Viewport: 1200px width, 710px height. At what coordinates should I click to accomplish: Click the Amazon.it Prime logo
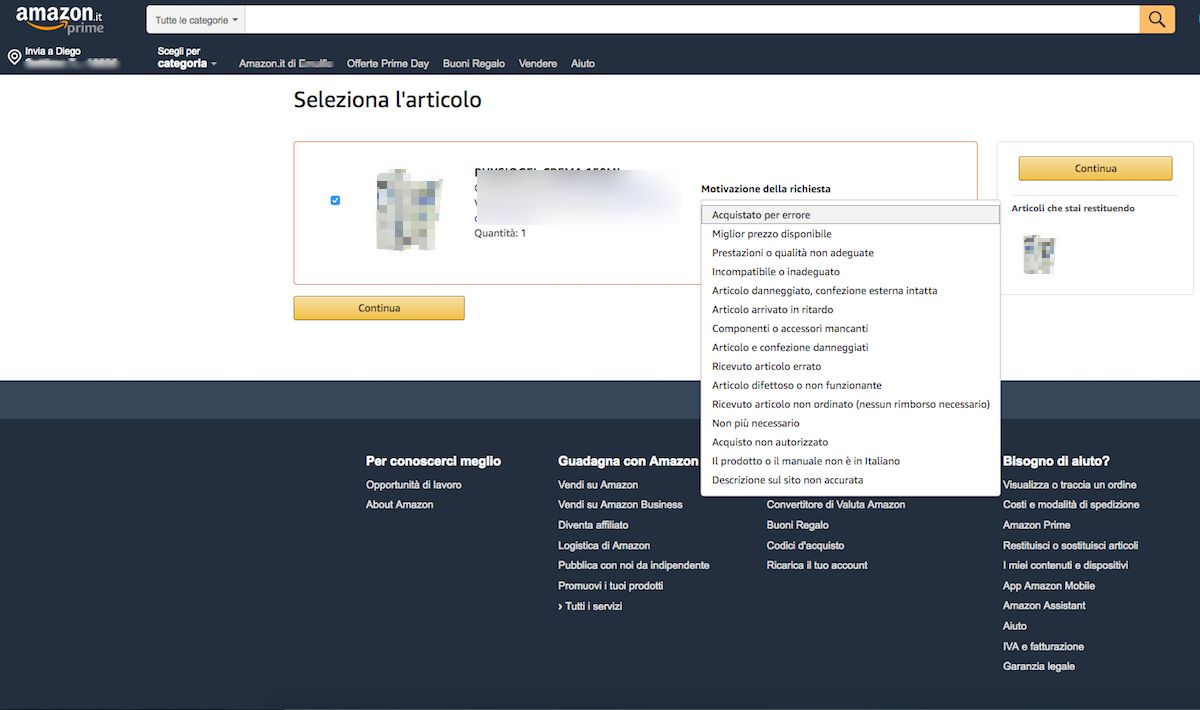[x=60, y=19]
